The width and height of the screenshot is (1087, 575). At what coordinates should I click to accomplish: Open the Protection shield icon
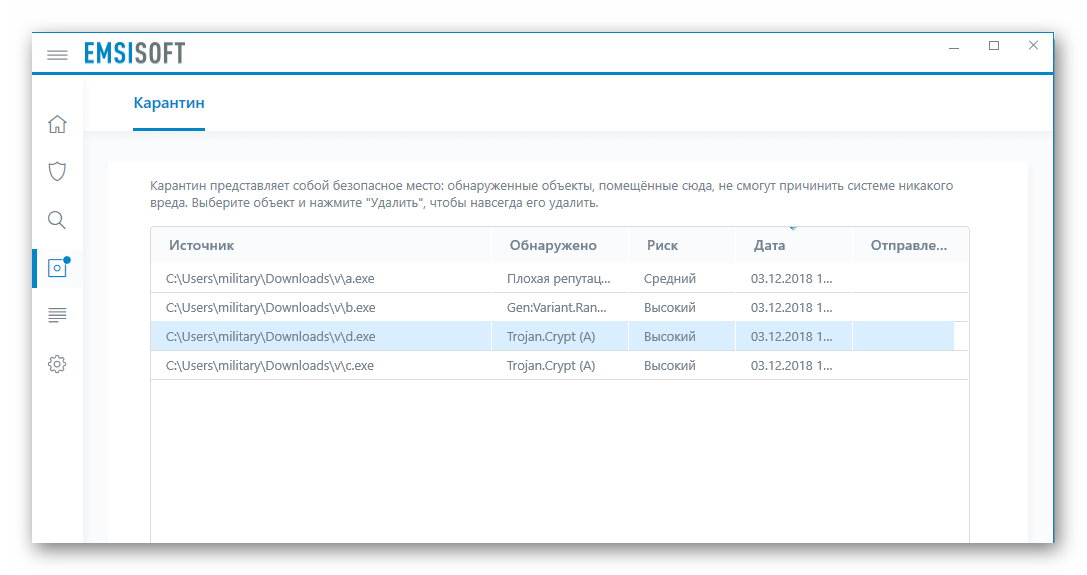pyautogui.click(x=57, y=171)
